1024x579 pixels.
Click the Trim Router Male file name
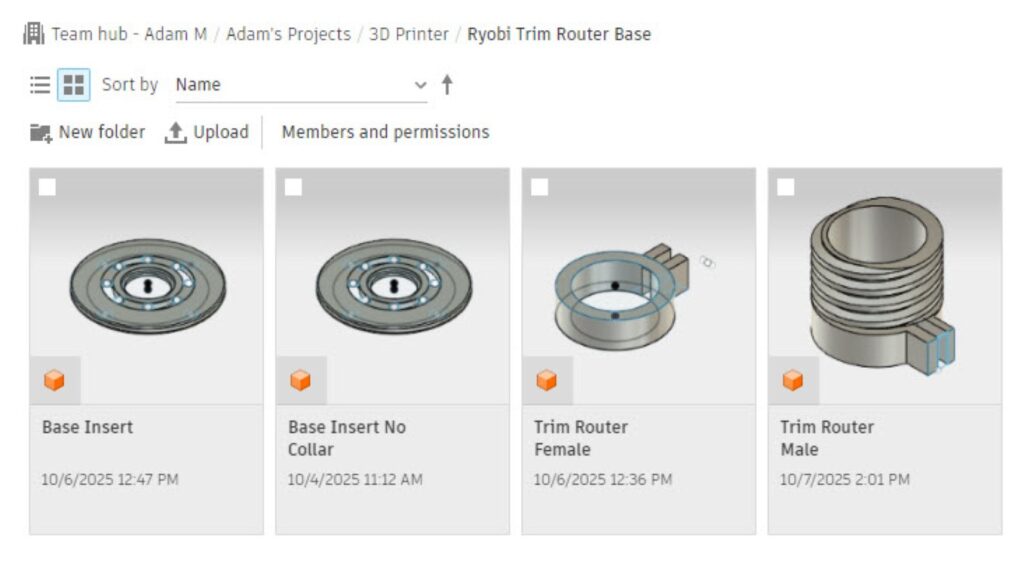826,438
